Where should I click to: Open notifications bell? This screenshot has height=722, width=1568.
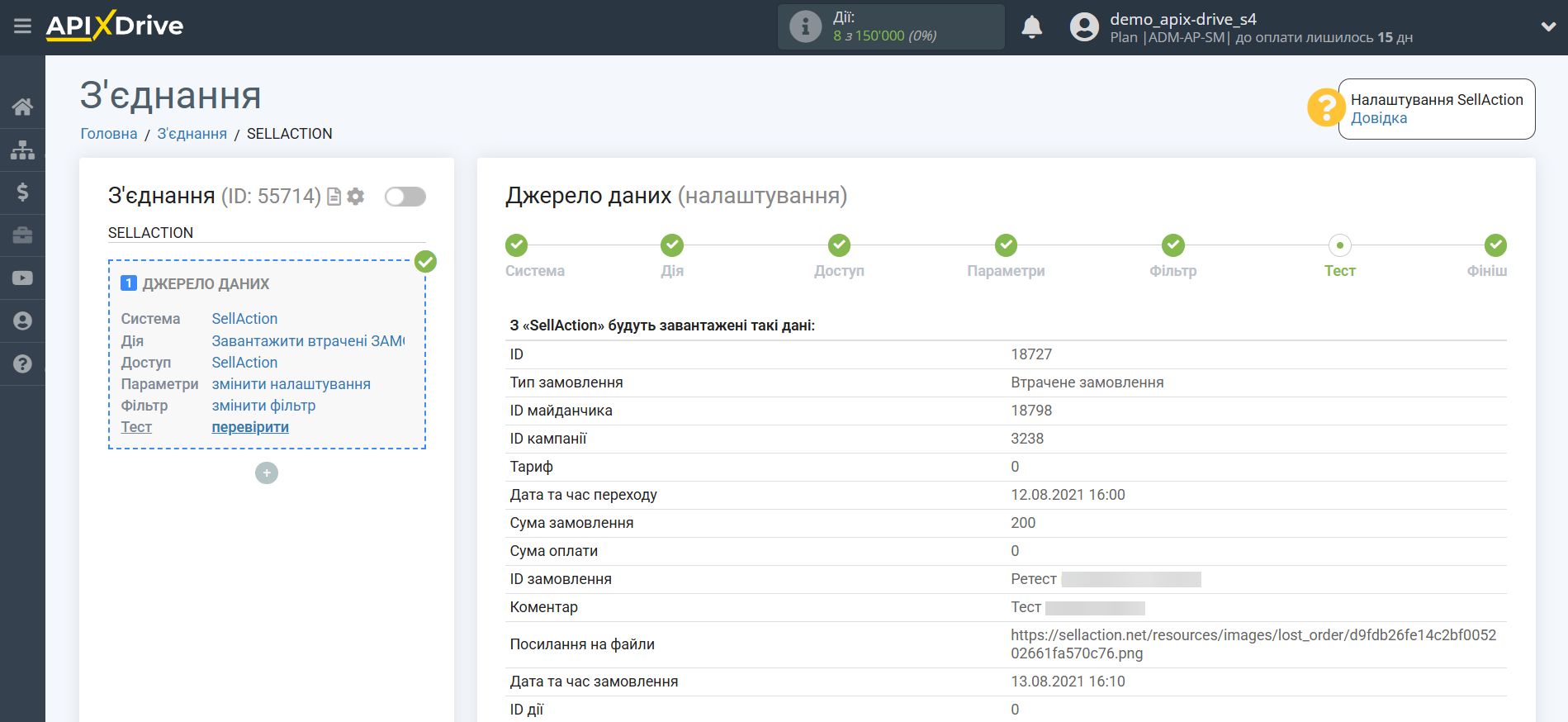(1031, 26)
